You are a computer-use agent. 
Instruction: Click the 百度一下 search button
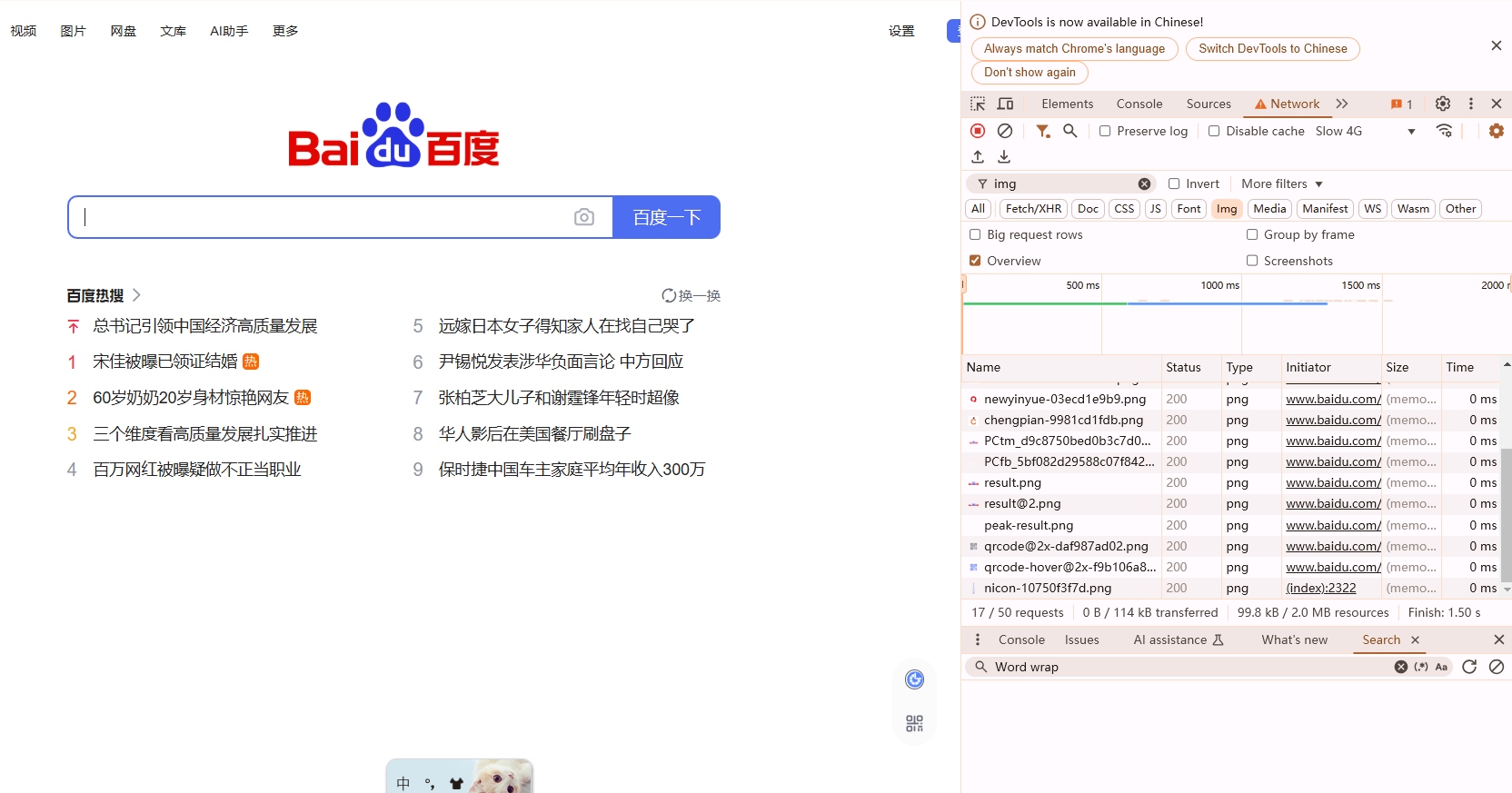tap(667, 217)
